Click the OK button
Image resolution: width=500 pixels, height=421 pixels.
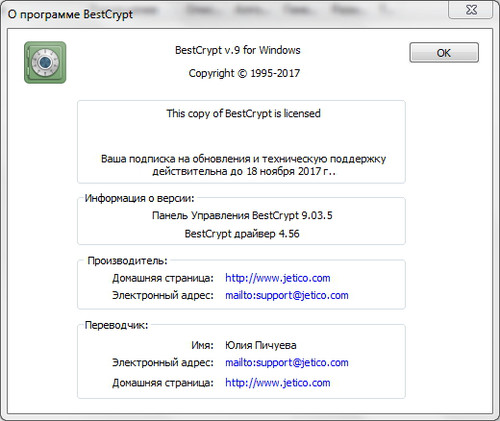444,53
